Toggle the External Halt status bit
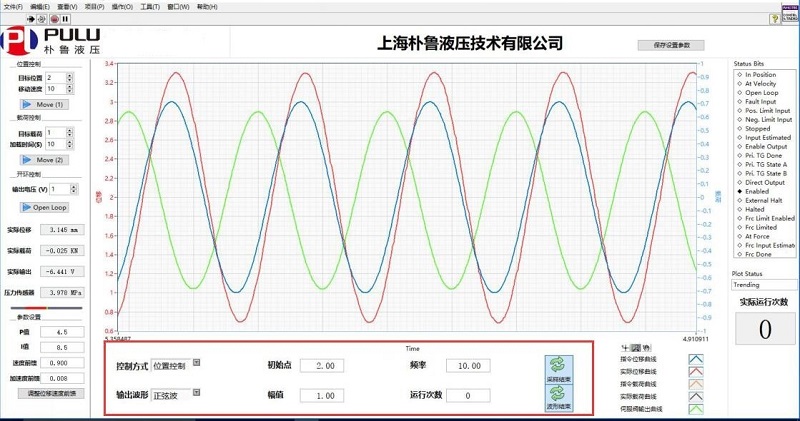800x421 pixels. tap(740, 201)
